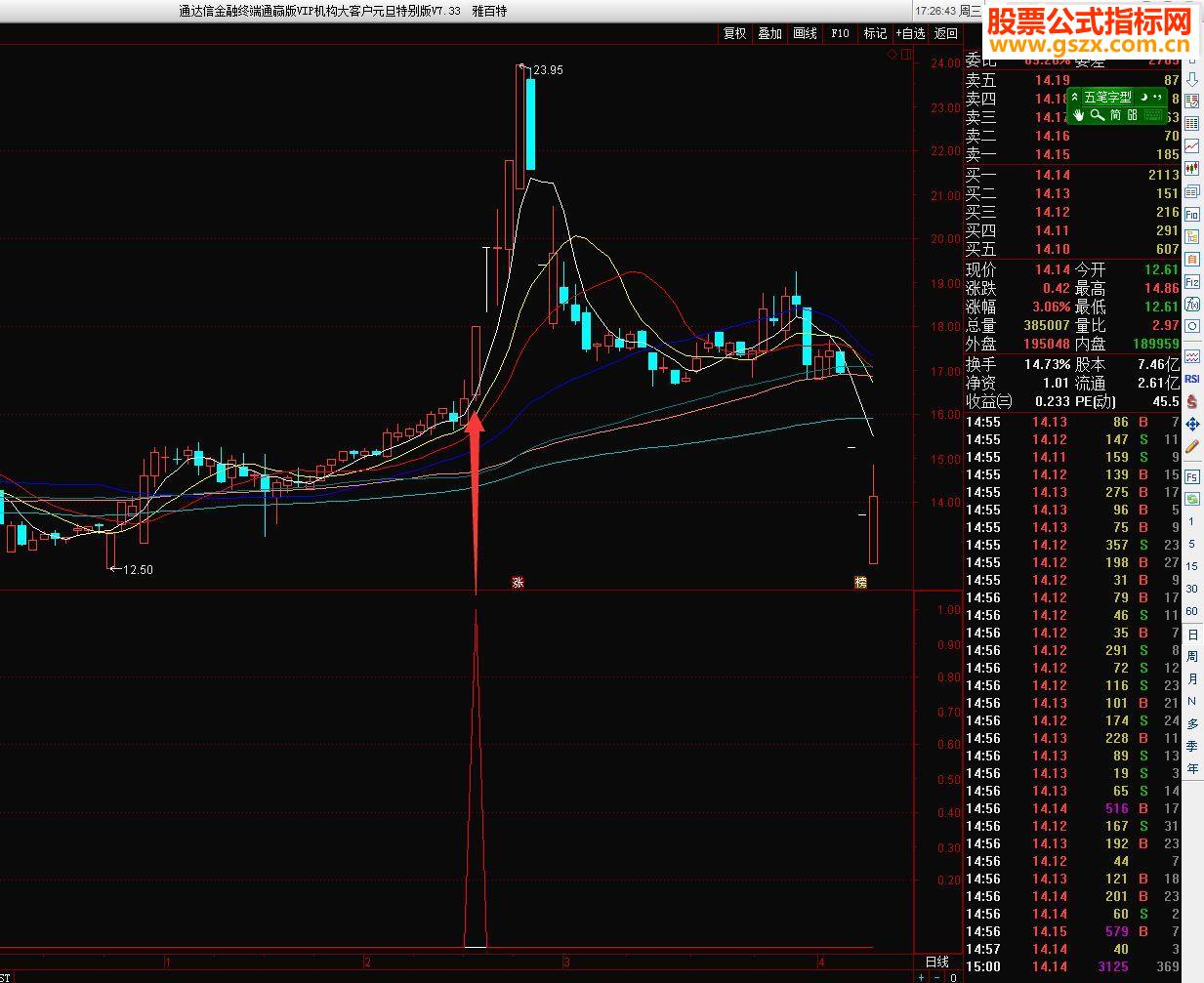Switch to 15-minute period
1204x983 pixels.
click(1192, 566)
